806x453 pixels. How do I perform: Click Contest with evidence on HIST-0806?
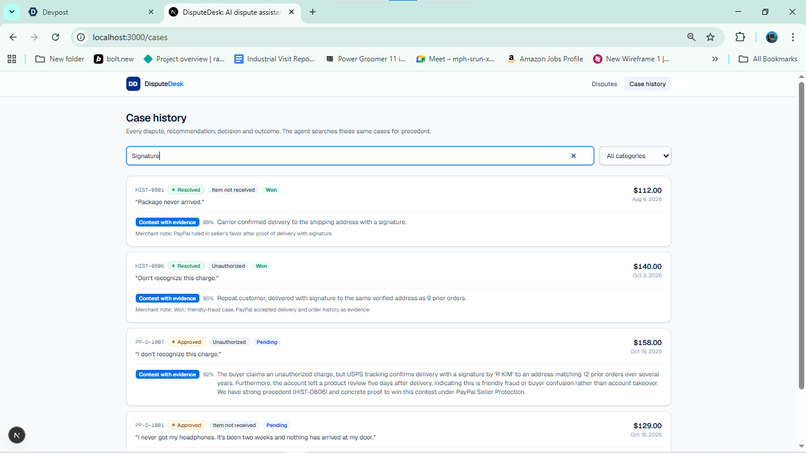pyautogui.click(x=168, y=298)
